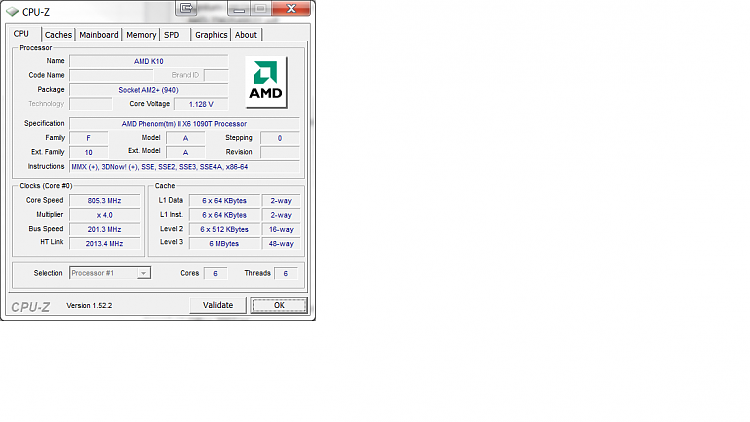Click the processor Name field AMD K10
The width and height of the screenshot is (750, 422).
coord(149,61)
